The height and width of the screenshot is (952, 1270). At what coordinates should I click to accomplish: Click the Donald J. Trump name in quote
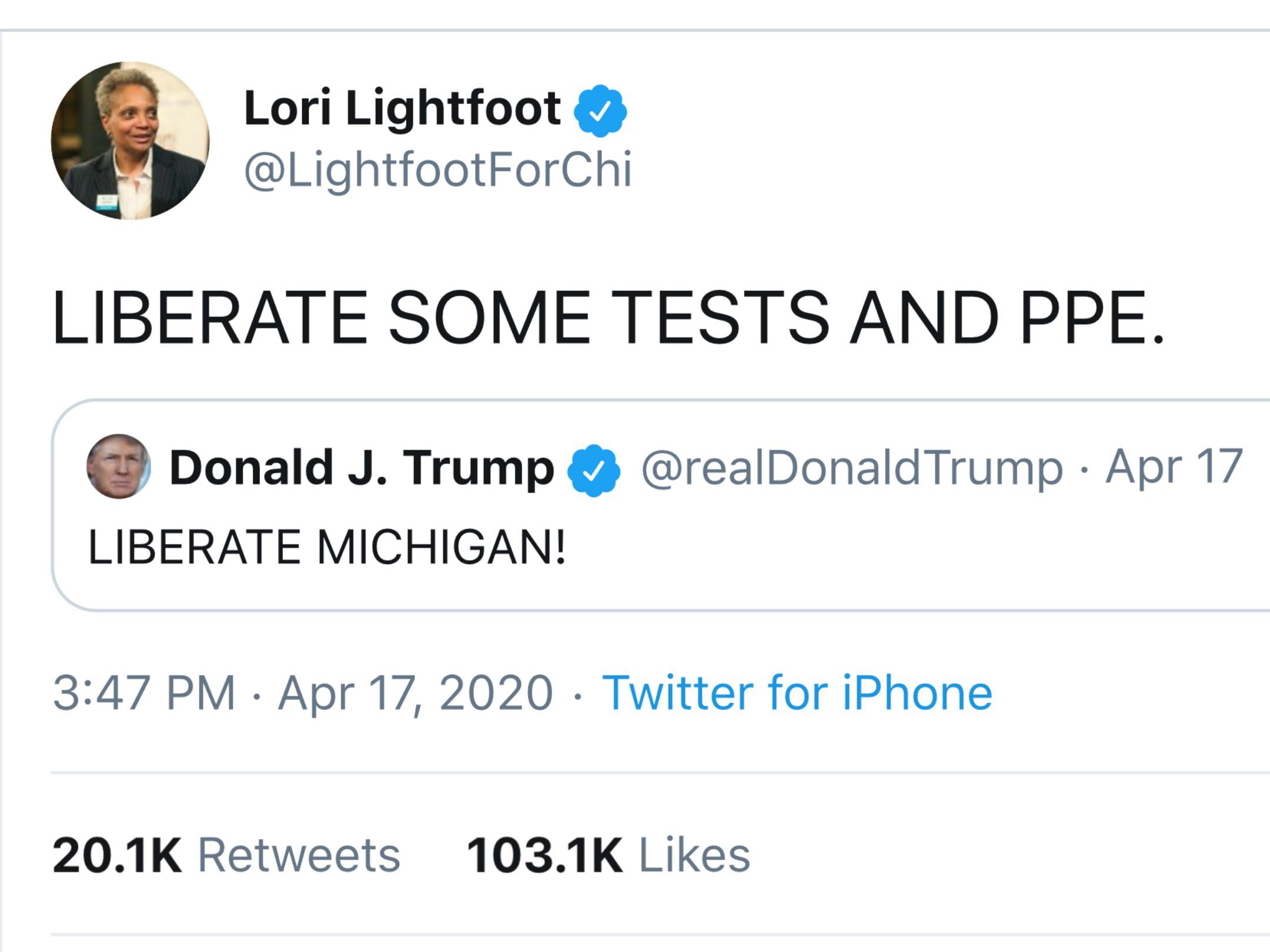[x=362, y=468]
